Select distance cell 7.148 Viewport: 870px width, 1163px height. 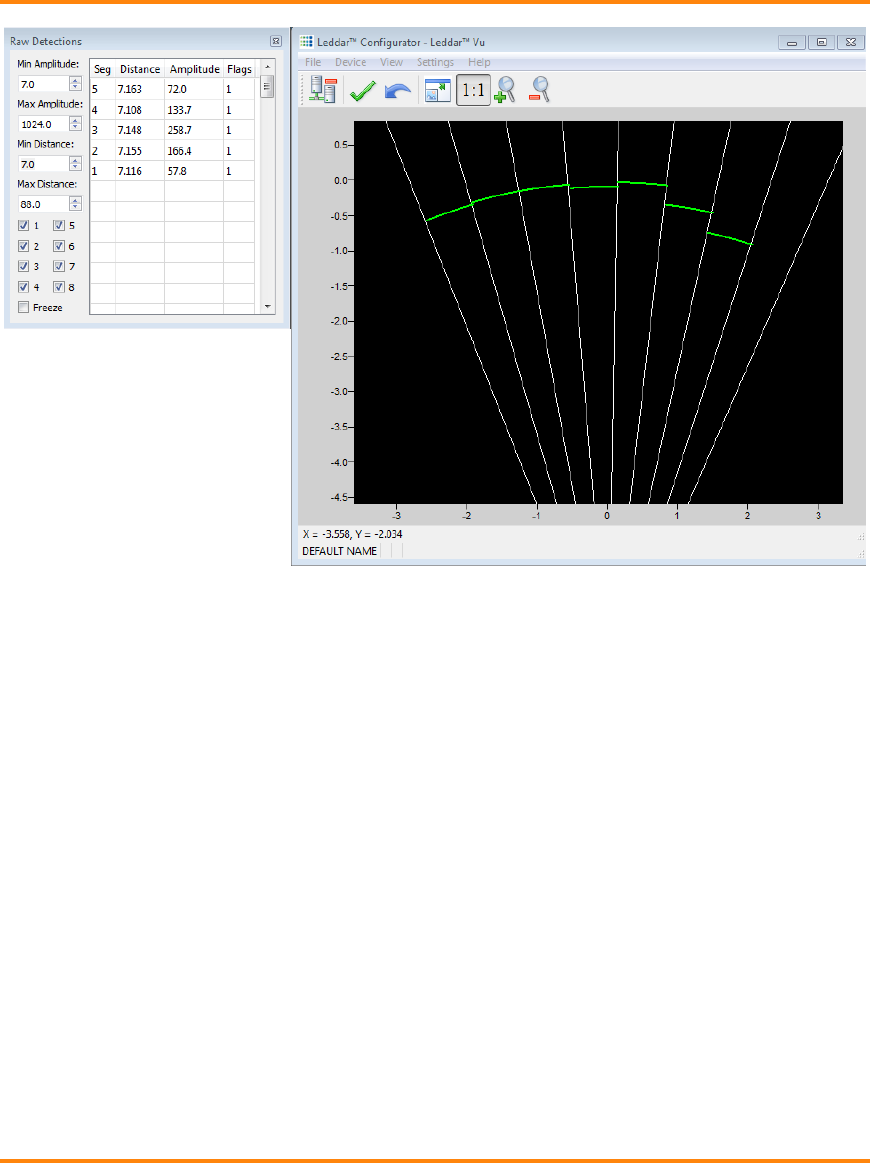click(139, 130)
